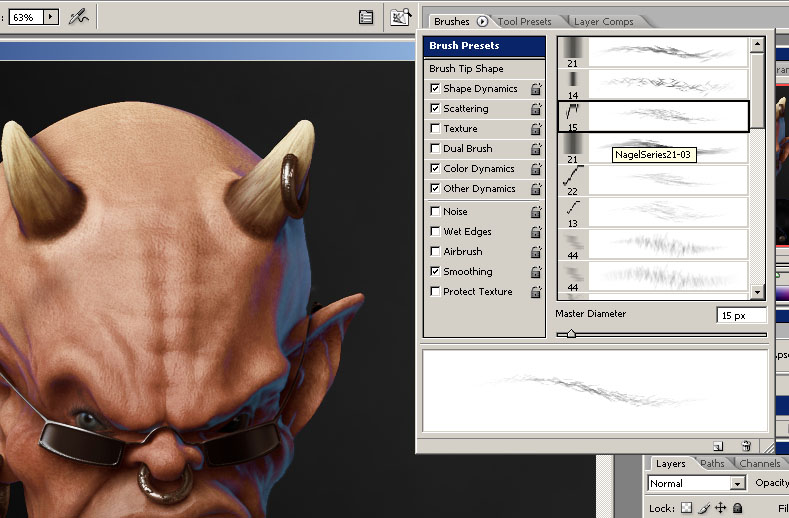The image size is (789, 518).
Task: Uncheck the Smoothing checkbox
Action: point(435,271)
